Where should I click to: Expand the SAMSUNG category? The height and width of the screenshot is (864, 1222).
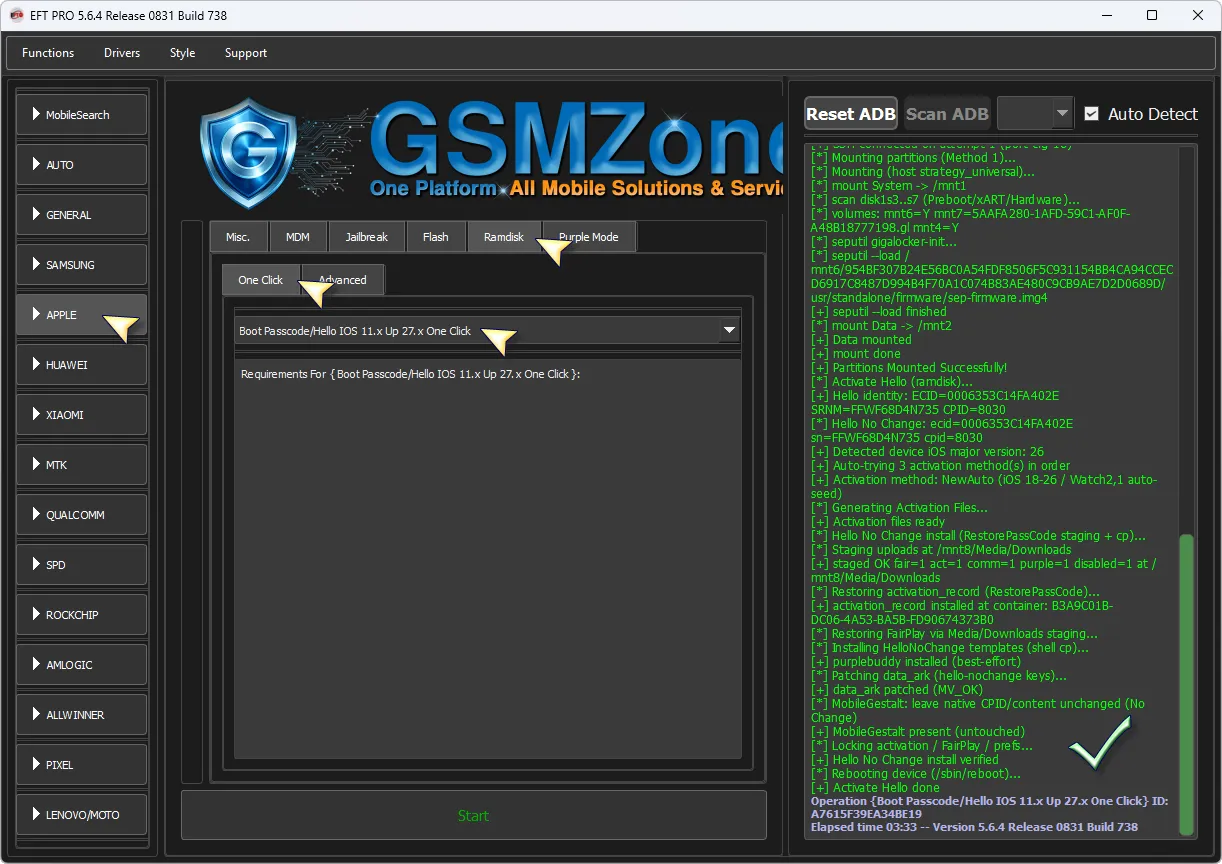[82, 265]
